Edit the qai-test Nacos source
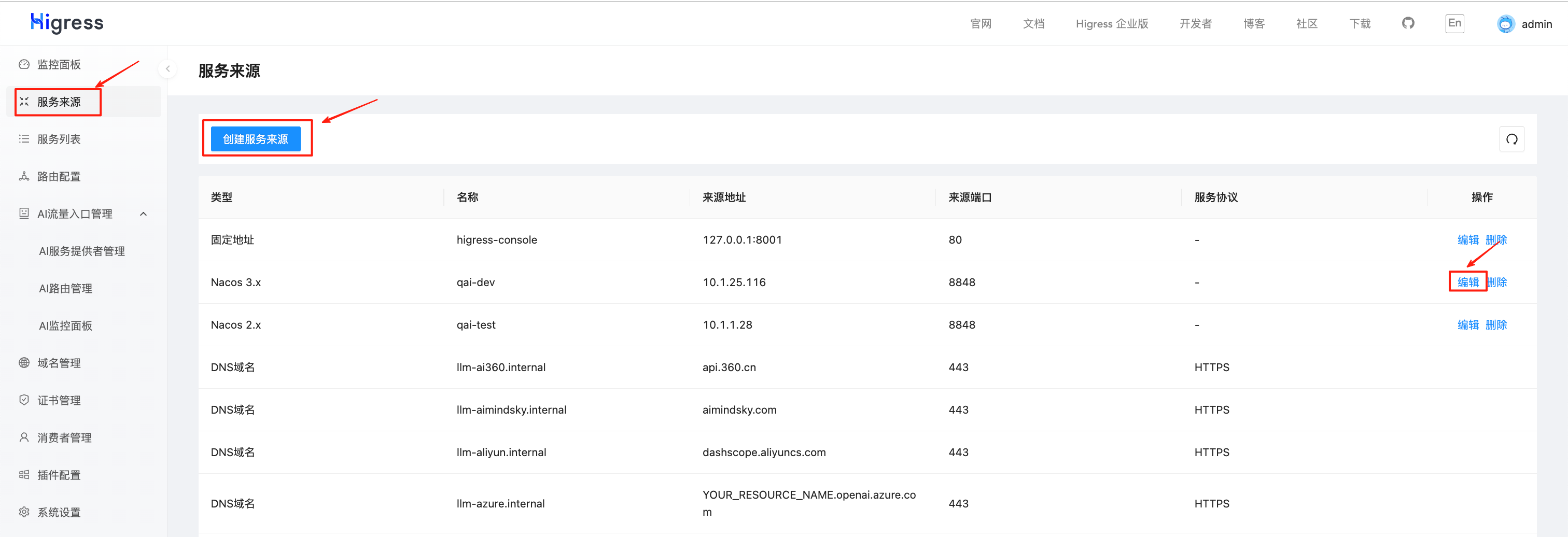The image size is (1568, 537). [x=1467, y=325]
